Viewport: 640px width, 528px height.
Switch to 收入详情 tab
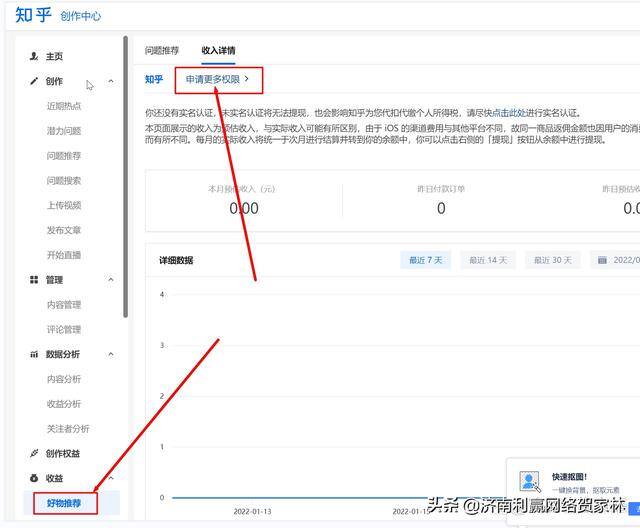point(218,51)
